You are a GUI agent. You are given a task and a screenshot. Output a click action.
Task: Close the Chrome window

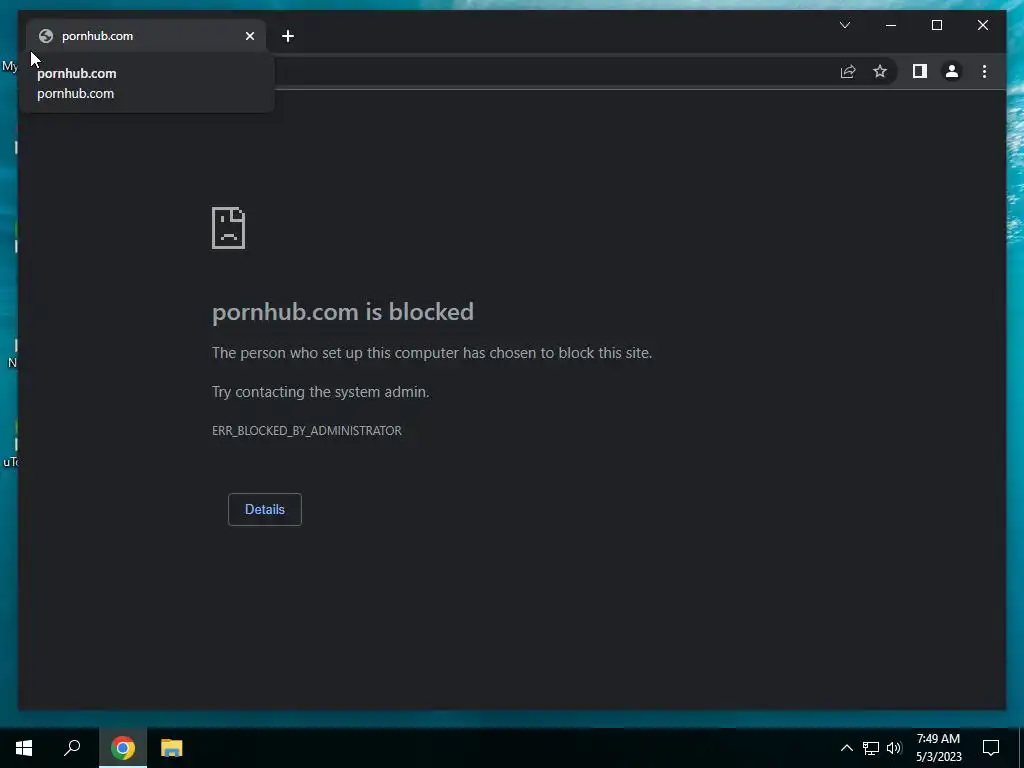[x=983, y=25]
